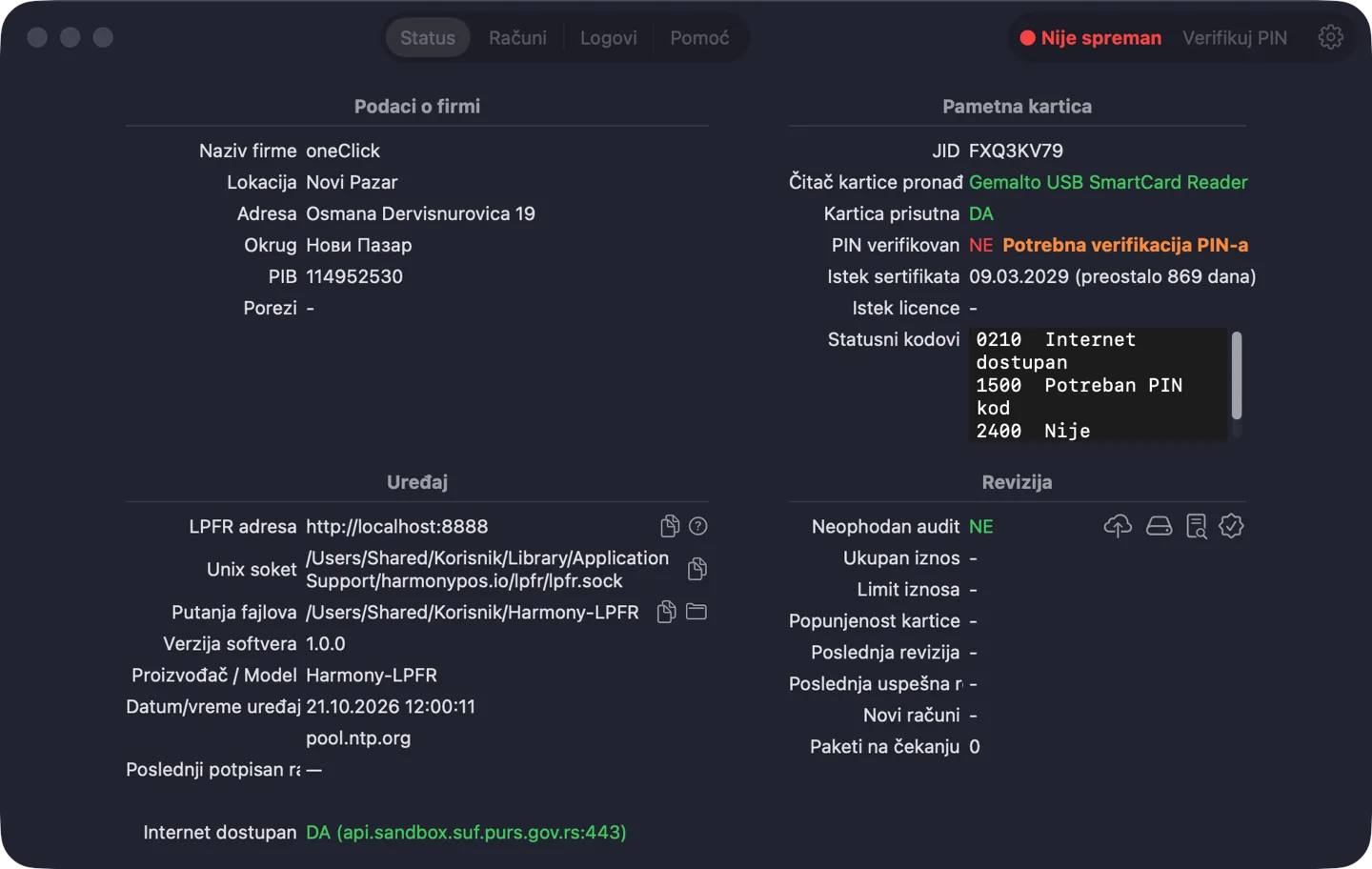Image resolution: width=1372 pixels, height=869 pixels.
Task: Click the Potrebna verifikacija PIN-a warning
Action: pyautogui.click(x=1125, y=245)
